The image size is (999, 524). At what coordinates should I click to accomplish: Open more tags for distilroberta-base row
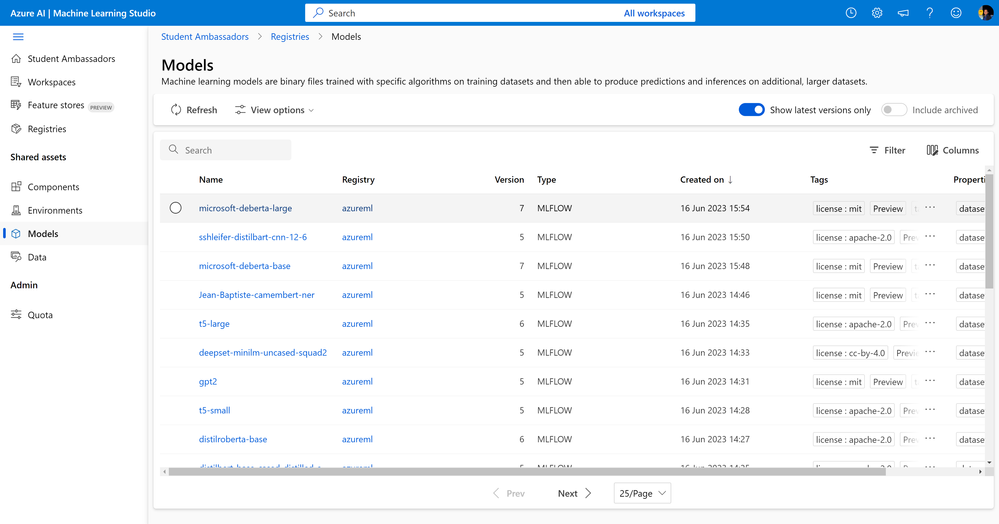tap(930, 439)
